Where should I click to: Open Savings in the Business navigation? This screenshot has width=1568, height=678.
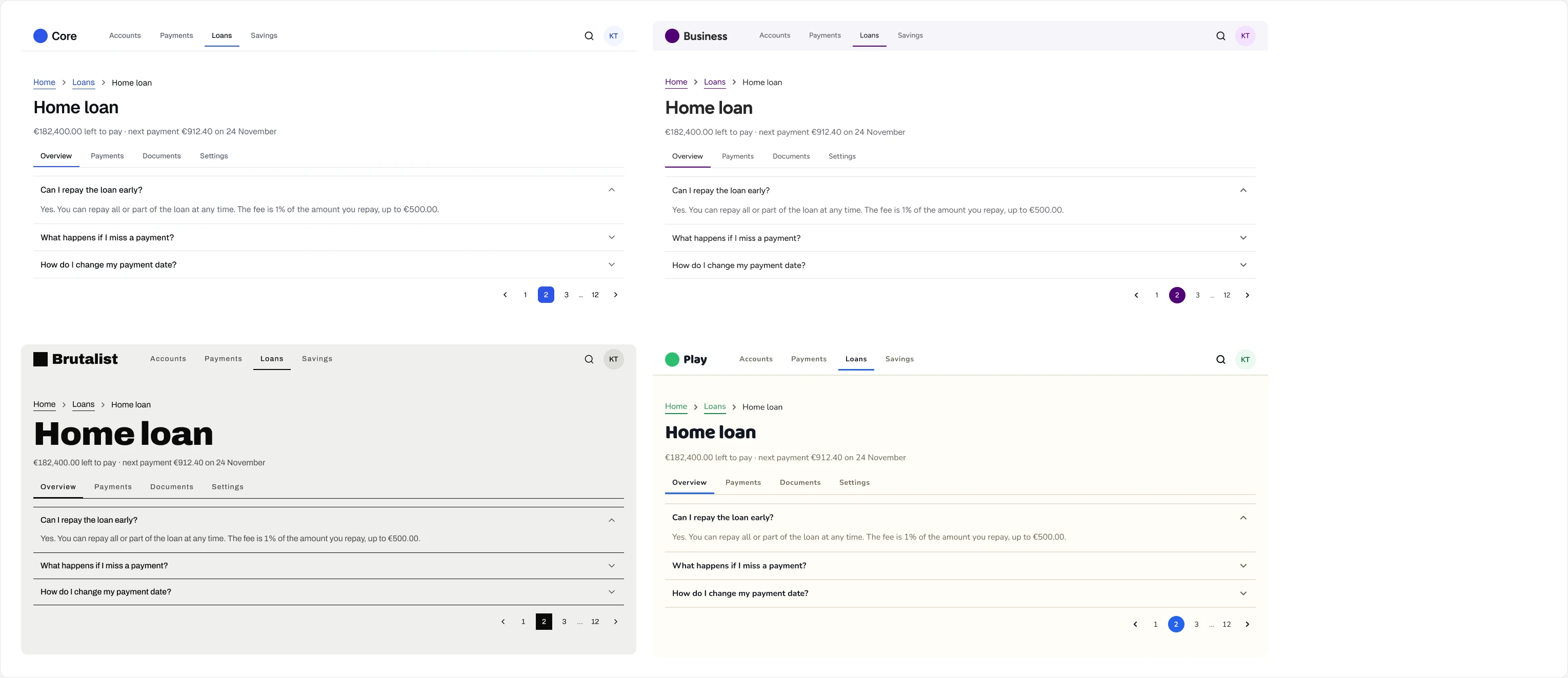910,35
